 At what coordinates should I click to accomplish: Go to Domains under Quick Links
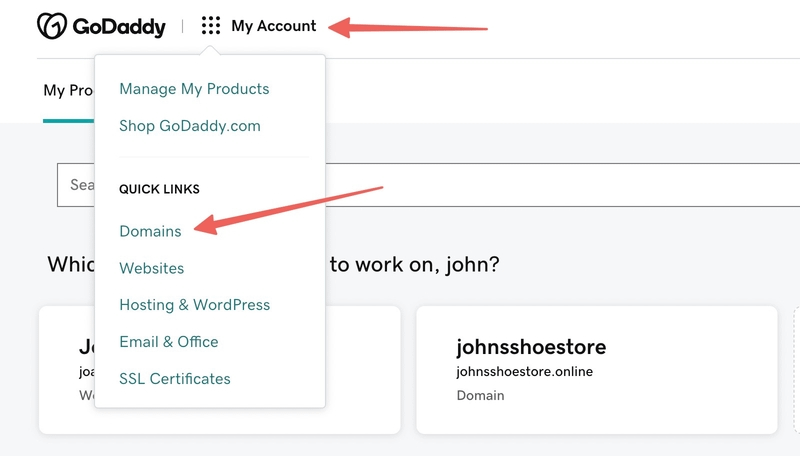click(150, 231)
